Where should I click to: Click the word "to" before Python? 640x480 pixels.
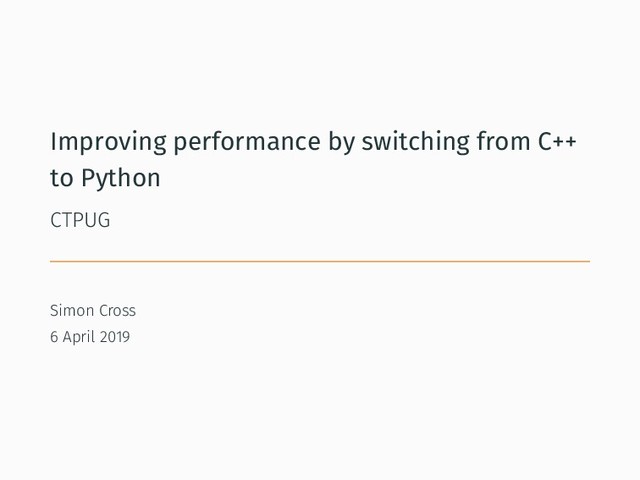click(60, 180)
